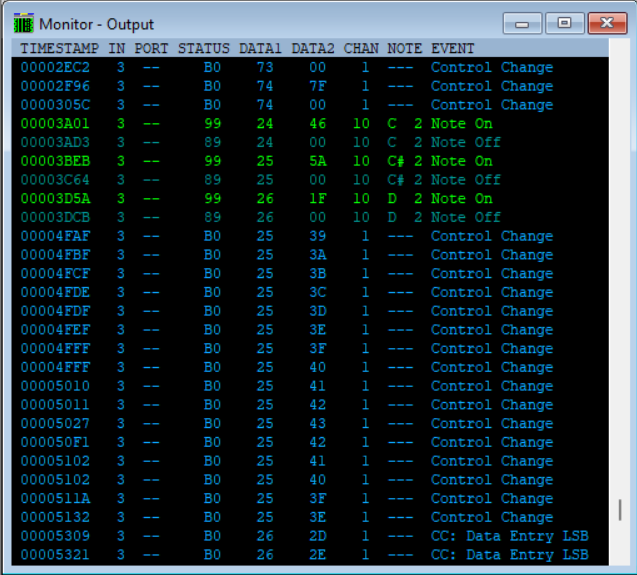The image size is (637, 575).
Task: Select timestamp 000050F1
Action: pyautogui.click(x=55, y=442)
